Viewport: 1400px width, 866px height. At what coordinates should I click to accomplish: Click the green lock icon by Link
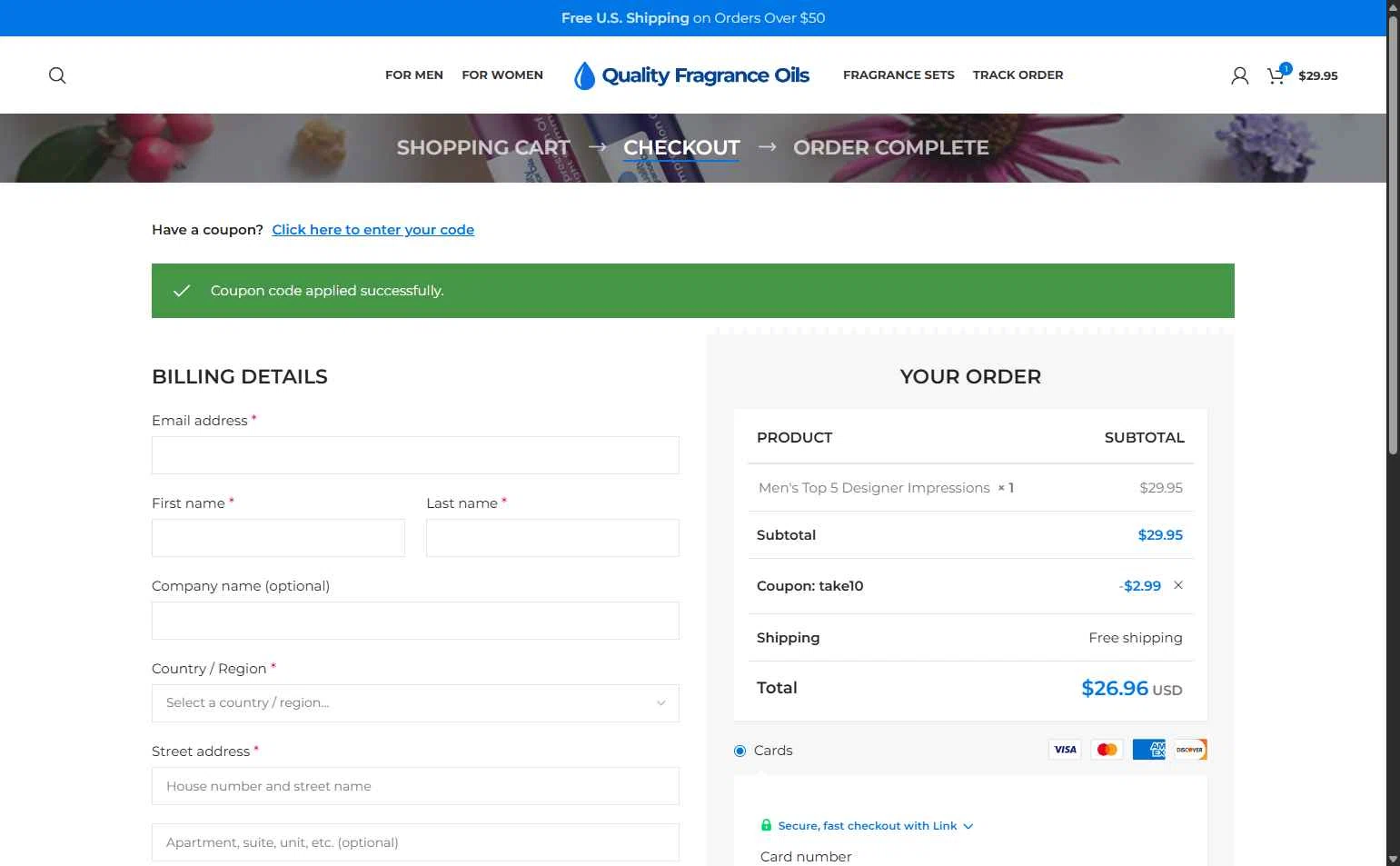point(766,825)
